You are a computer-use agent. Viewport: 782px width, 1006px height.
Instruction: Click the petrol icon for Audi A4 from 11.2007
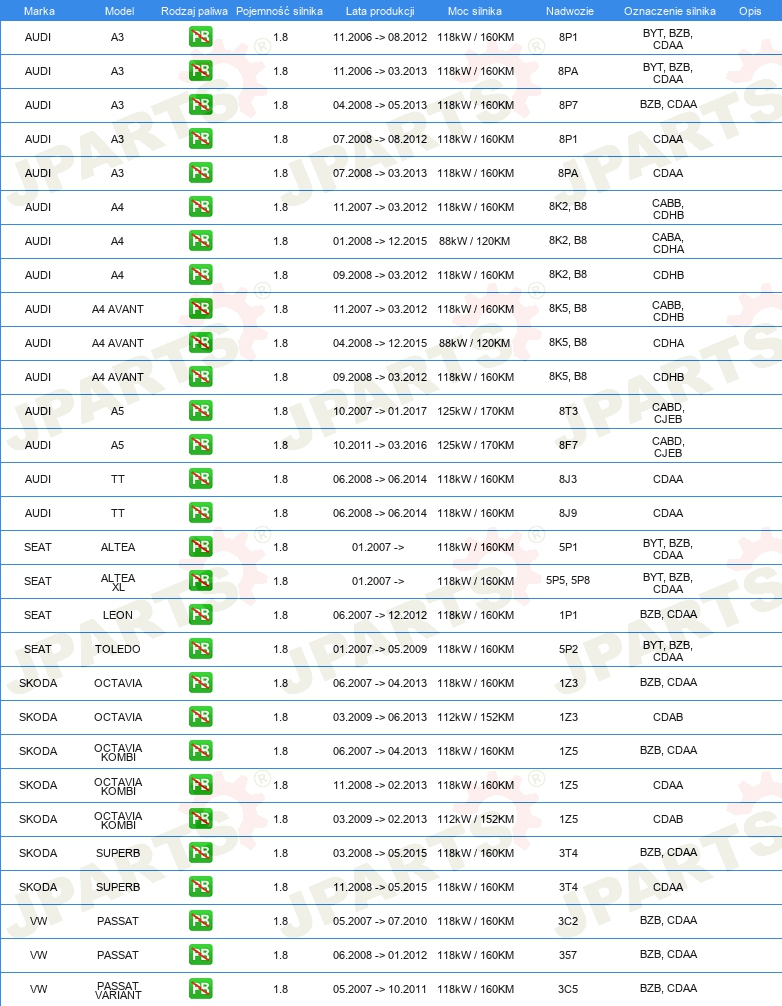pyautogui.click(x=201, y=207)
